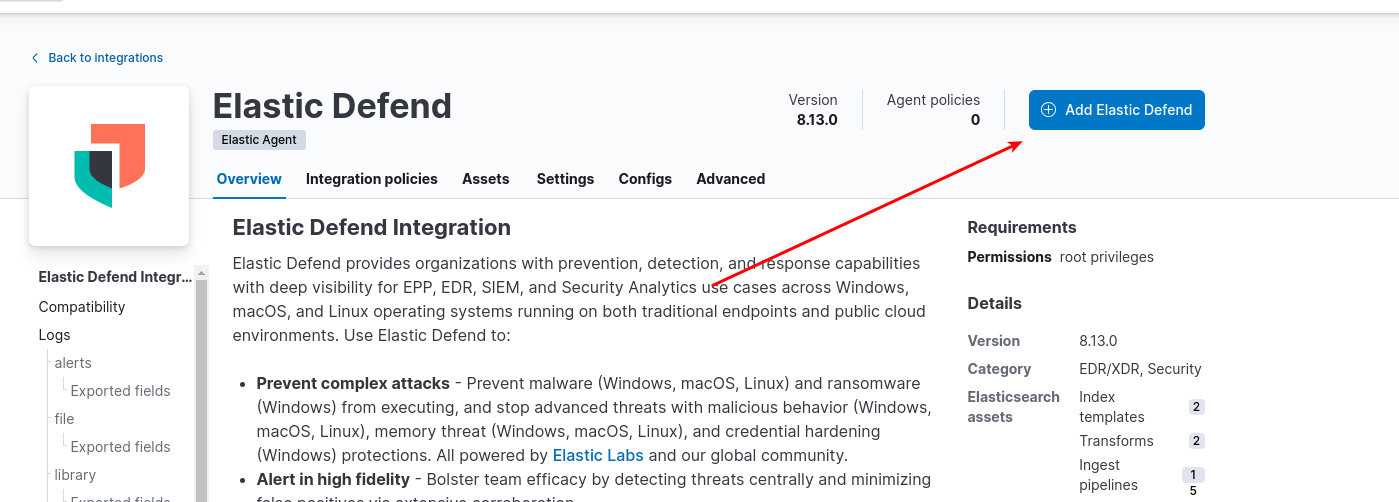Click Add Elastic Defend button
The image size is (1399, 502).
tap(1116, 110)
